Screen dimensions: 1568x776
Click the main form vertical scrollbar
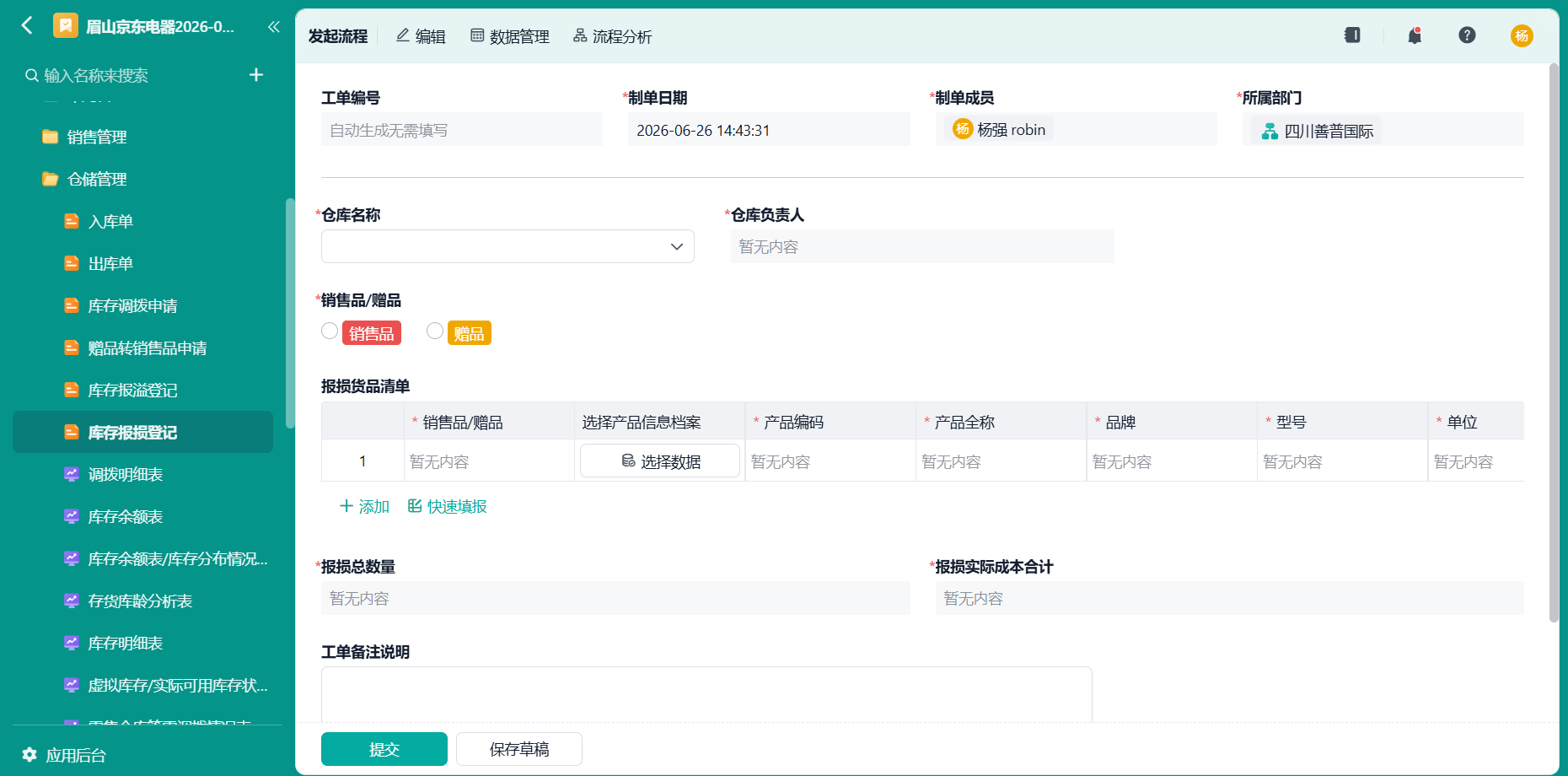click(x=1554, y=342)
